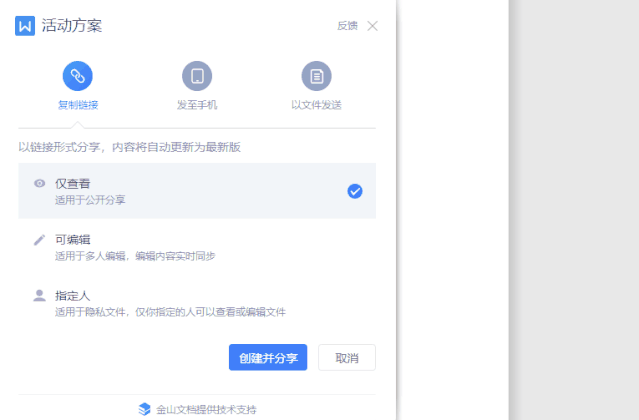This screenshot has height=420, width=639.
Task: Click the eye icon beside 仅查看
Action: 40,183
